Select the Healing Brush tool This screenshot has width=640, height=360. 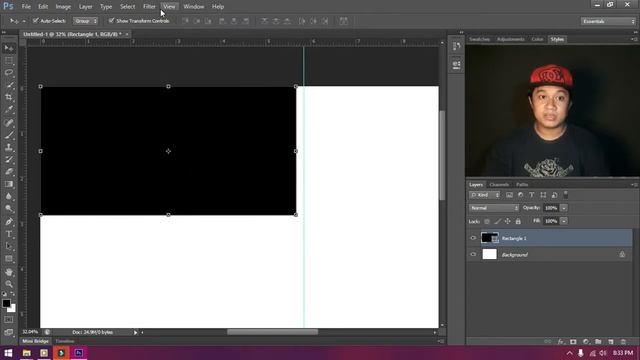9,122
